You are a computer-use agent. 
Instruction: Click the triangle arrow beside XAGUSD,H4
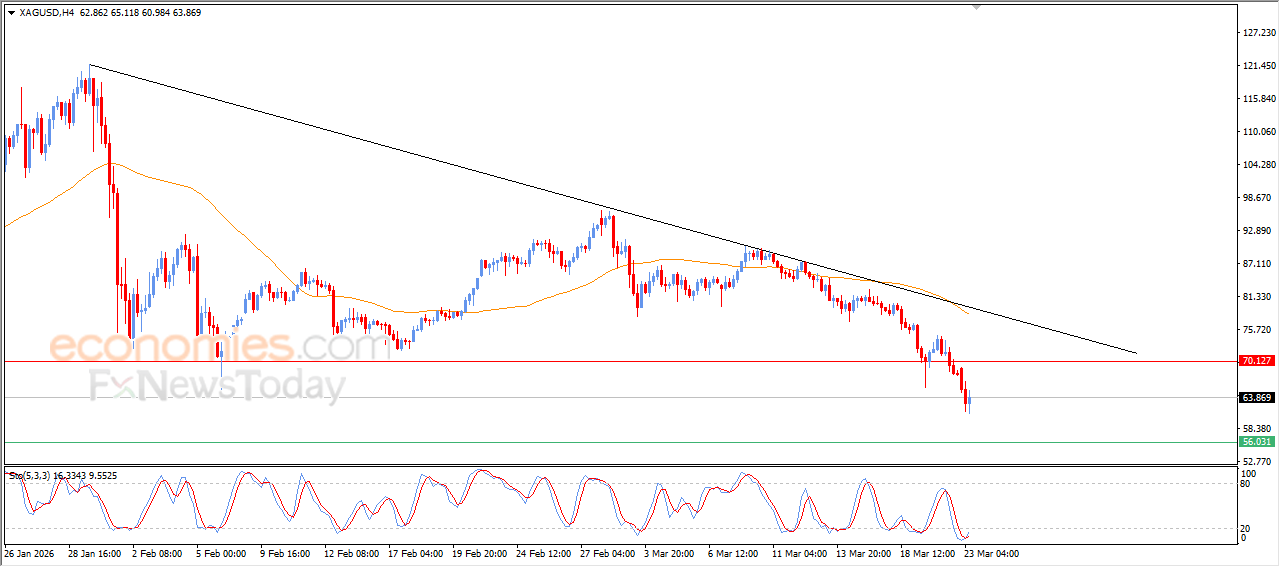point(11,13)
